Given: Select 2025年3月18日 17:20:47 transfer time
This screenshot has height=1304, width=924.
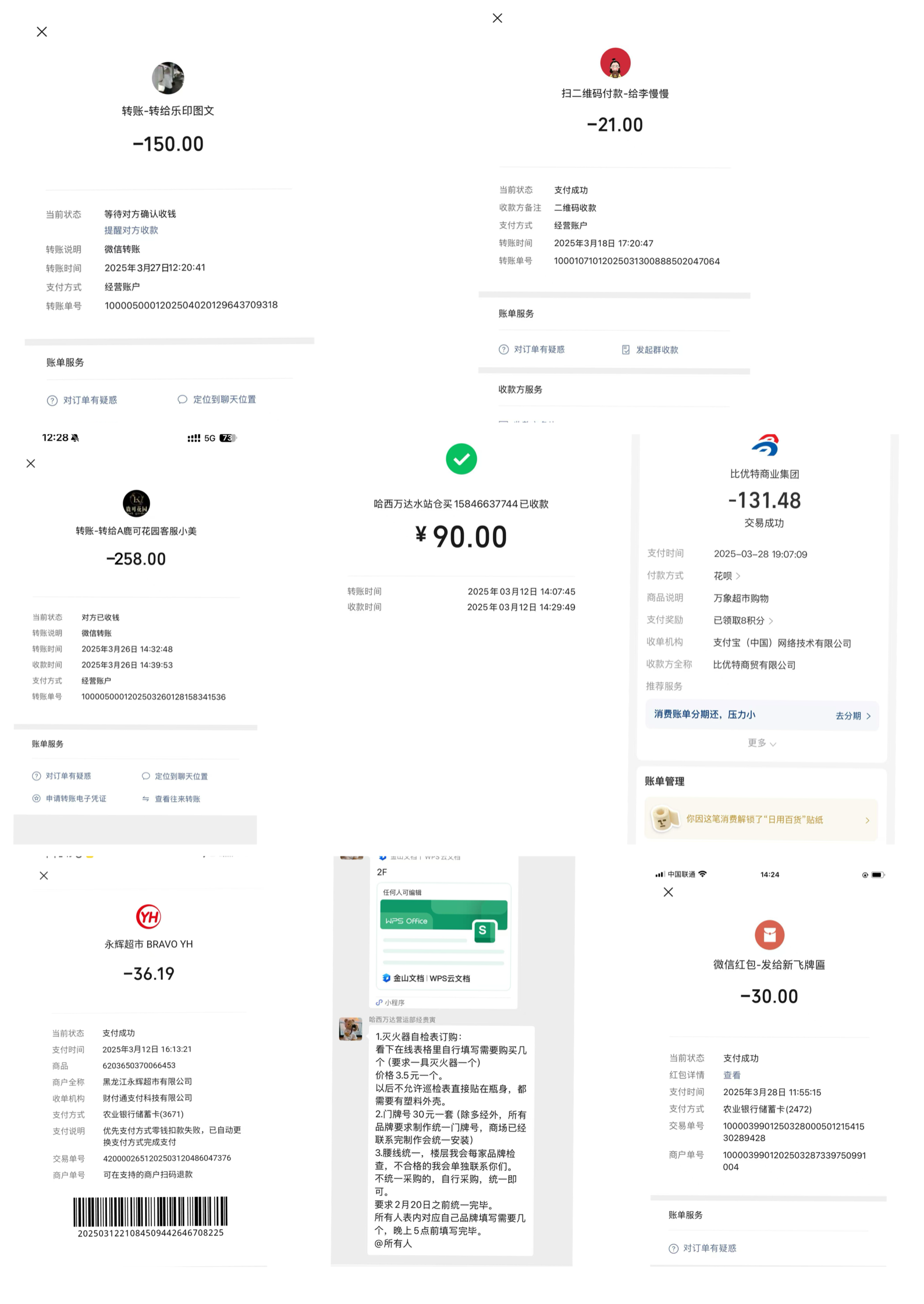Looking at the screenshot, I should tap(603, 243).
